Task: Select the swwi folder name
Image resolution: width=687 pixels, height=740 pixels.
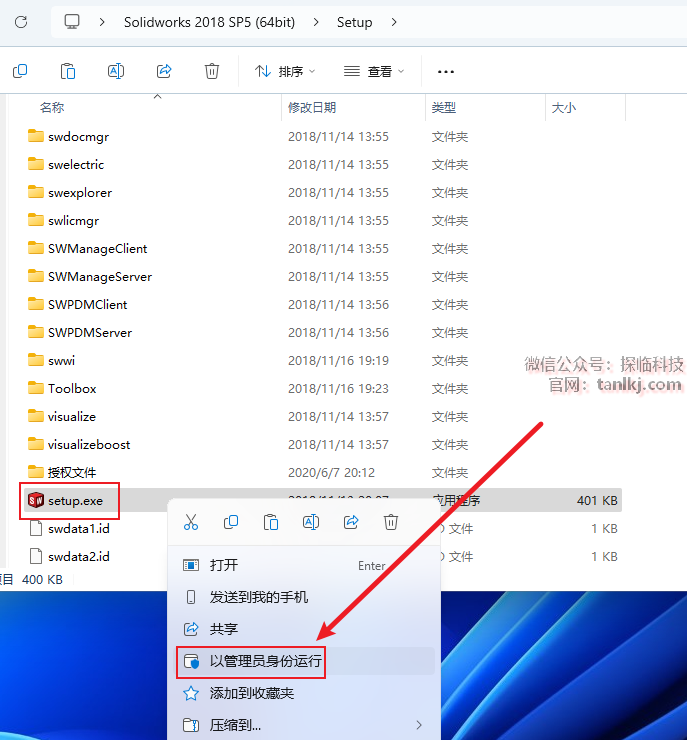Action: pos(61,361)
